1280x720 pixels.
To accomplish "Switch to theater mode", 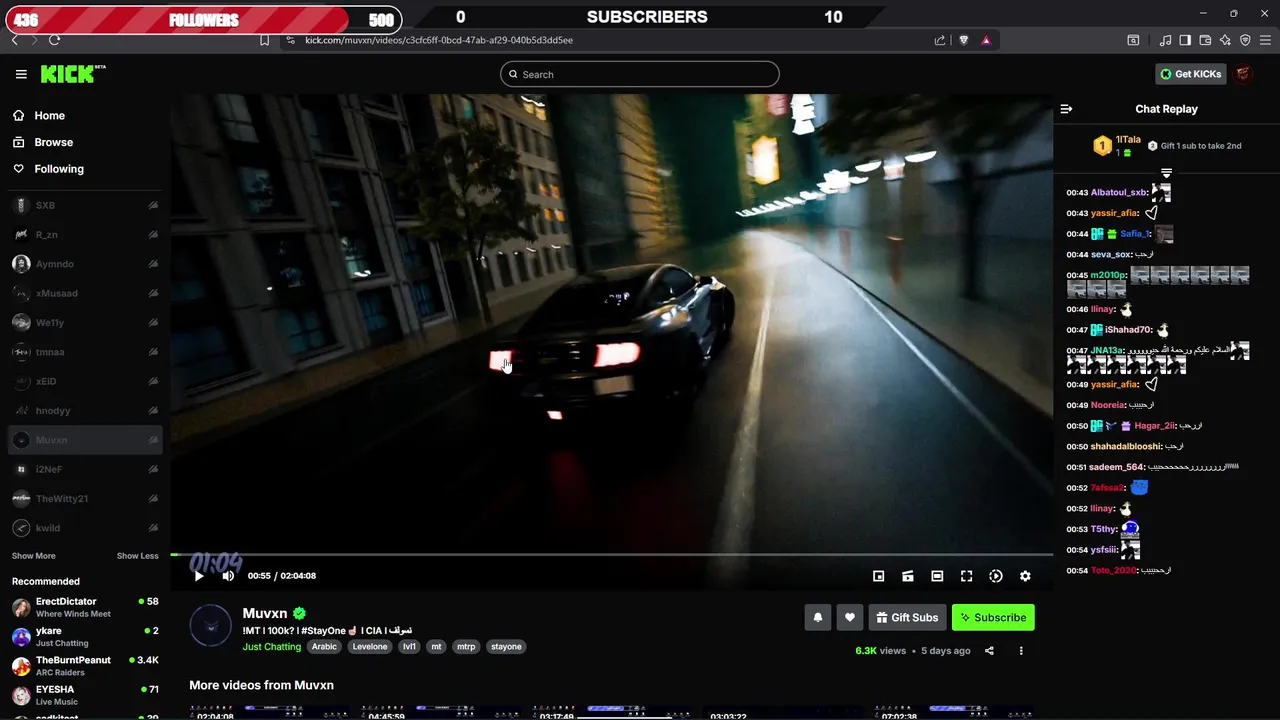I will pyautogui.click(x=937, y=576).
